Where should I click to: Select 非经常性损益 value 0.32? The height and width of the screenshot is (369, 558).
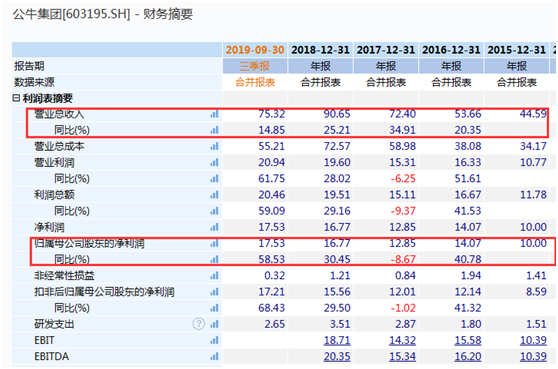[274, 276]
